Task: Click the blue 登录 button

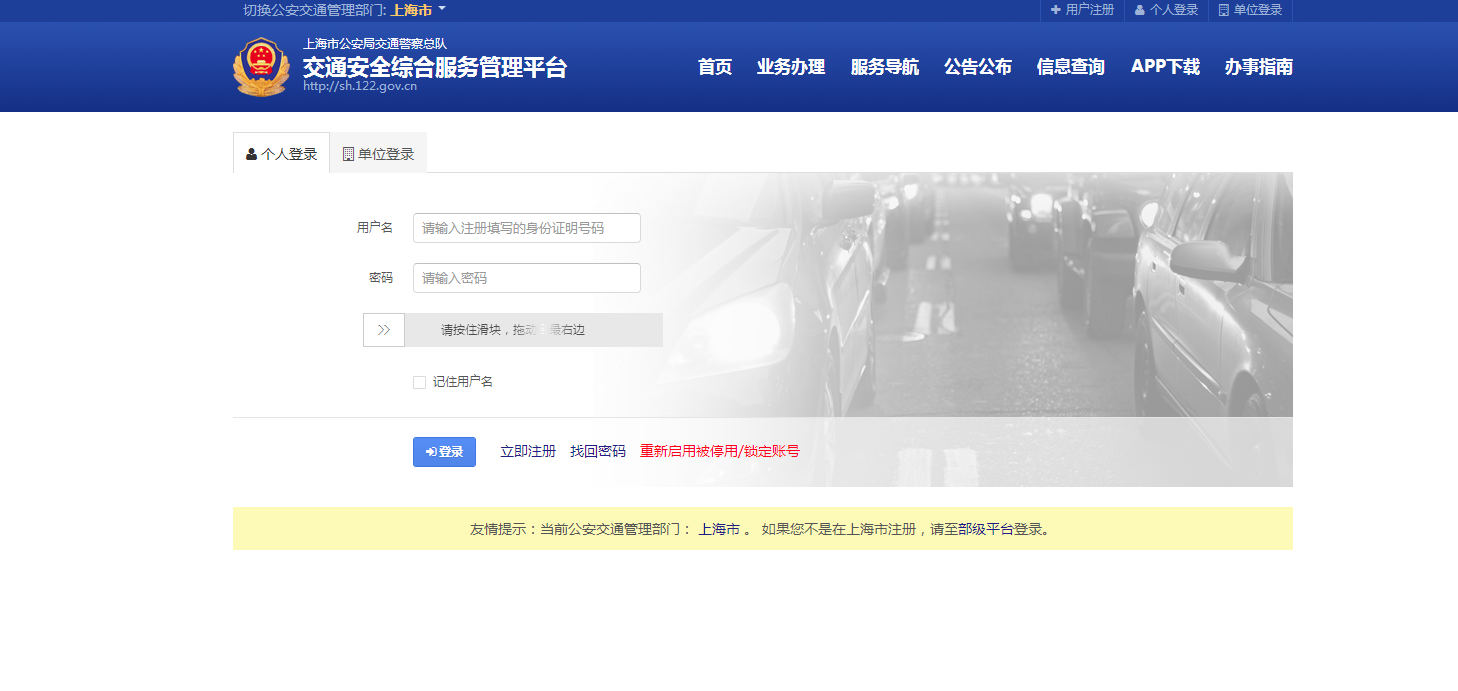Action: pos(444,452)
